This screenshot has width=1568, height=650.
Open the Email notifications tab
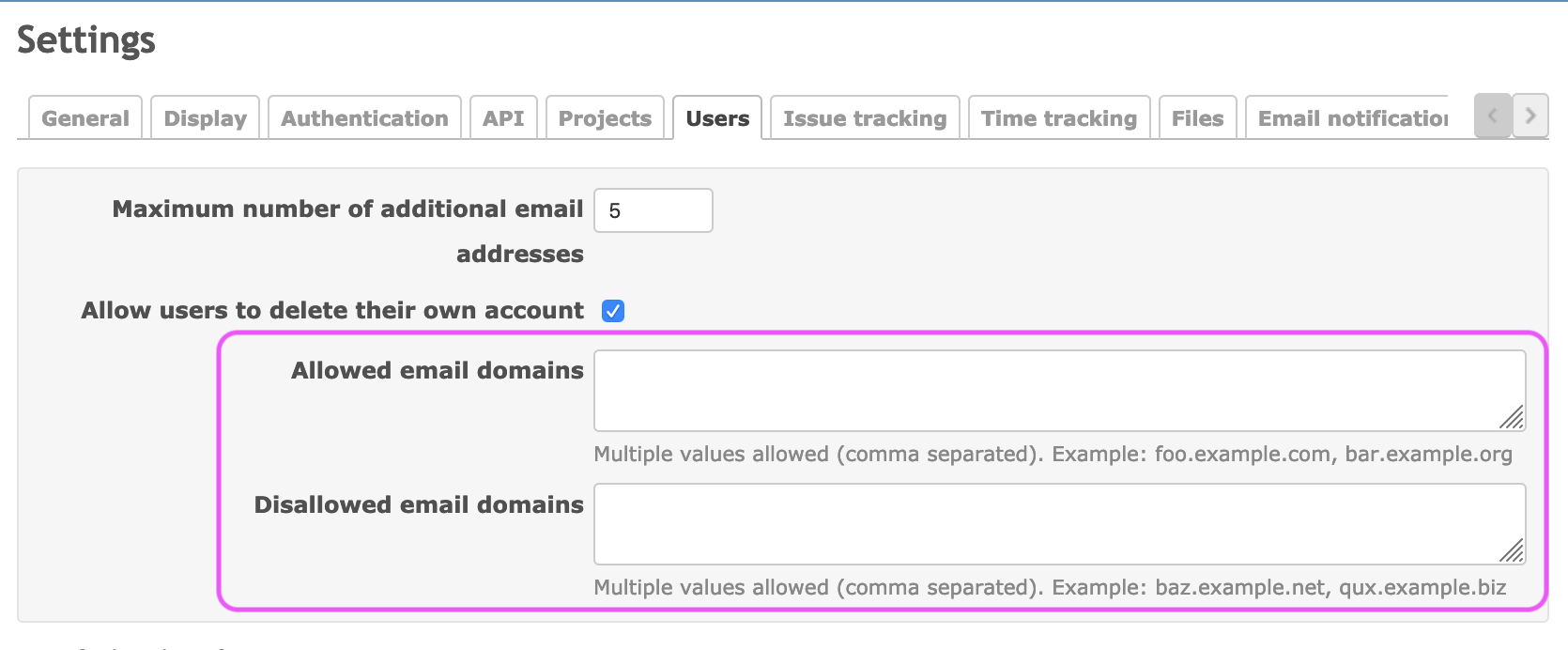click(1350, 118)
